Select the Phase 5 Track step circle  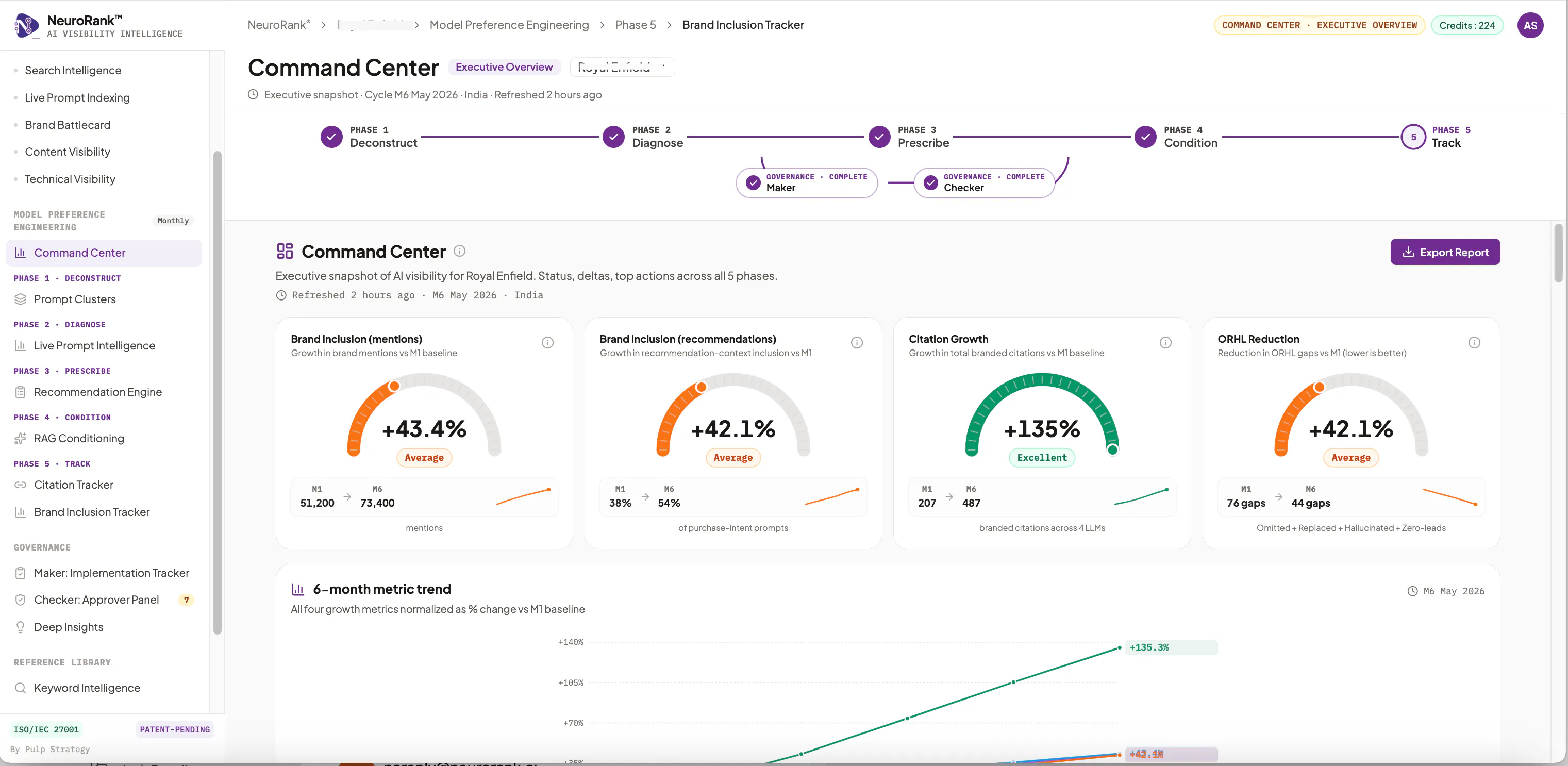(1413, 137)
